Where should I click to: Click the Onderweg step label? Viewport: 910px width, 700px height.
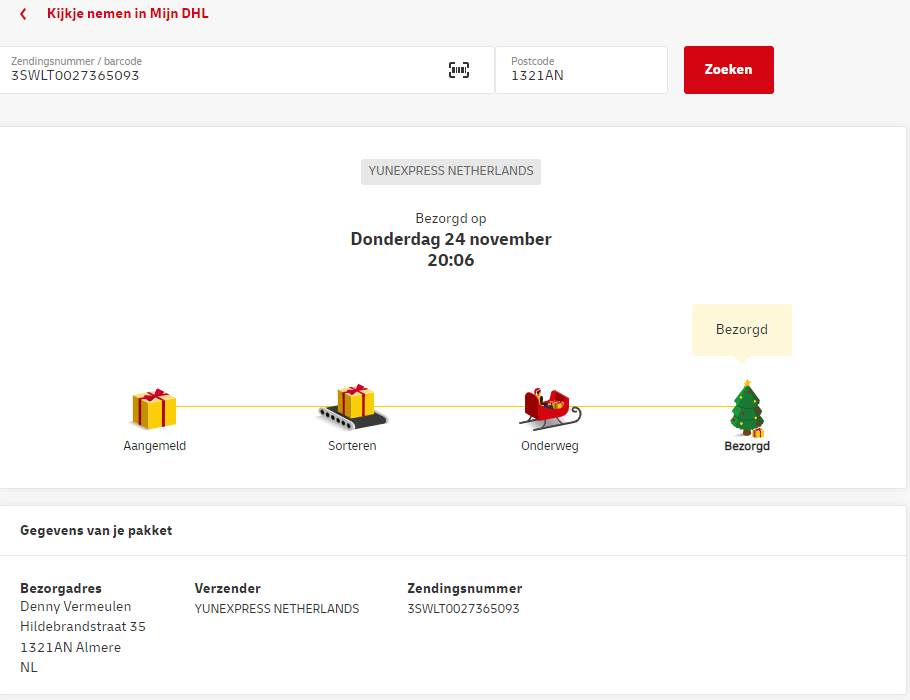(549, 446)
